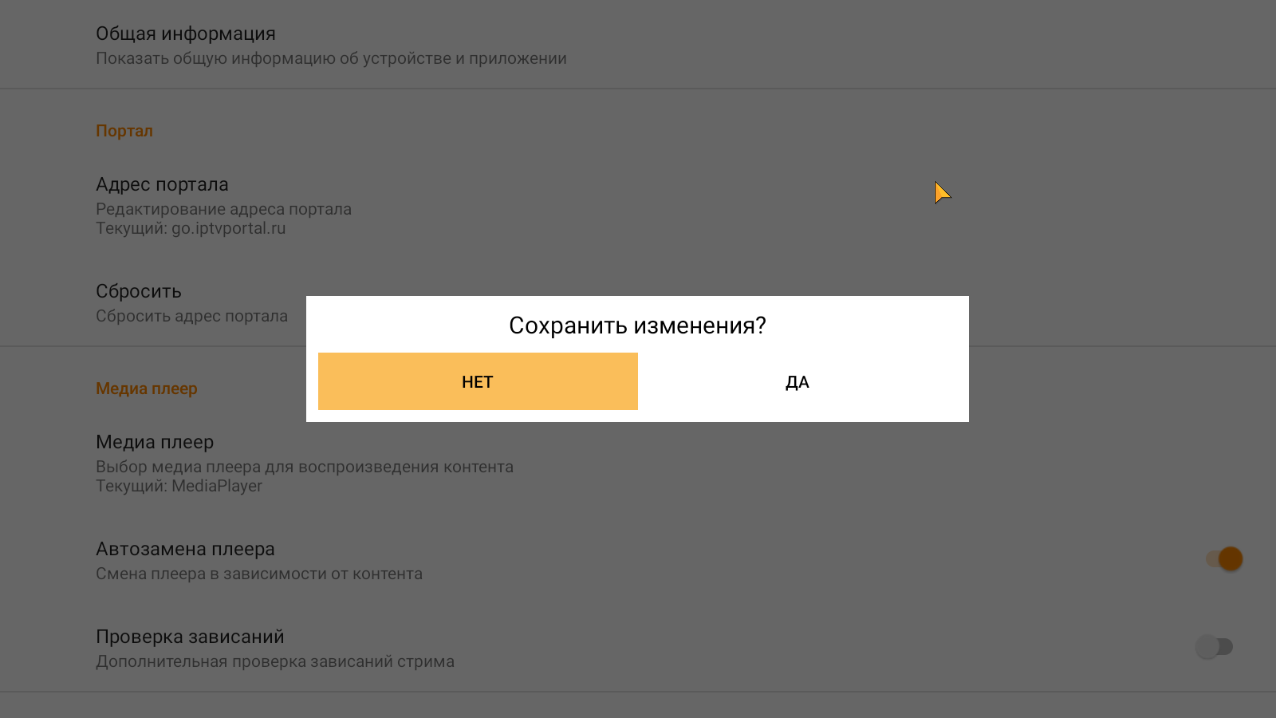Click the Показать общую информацию description text
Viewport: 1276px width, 718px height.
point(331,59)
